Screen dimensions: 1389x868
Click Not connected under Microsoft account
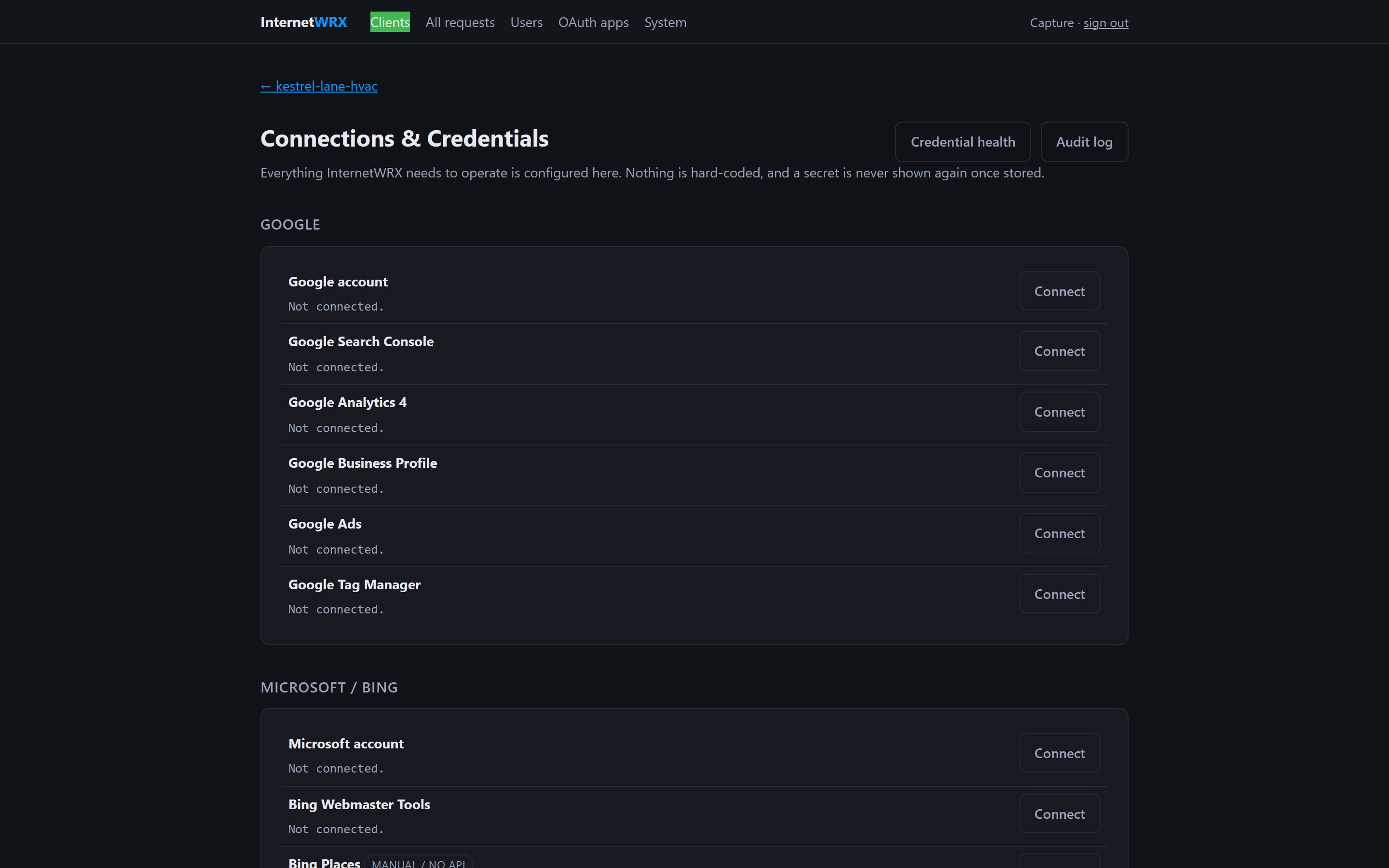336,768
